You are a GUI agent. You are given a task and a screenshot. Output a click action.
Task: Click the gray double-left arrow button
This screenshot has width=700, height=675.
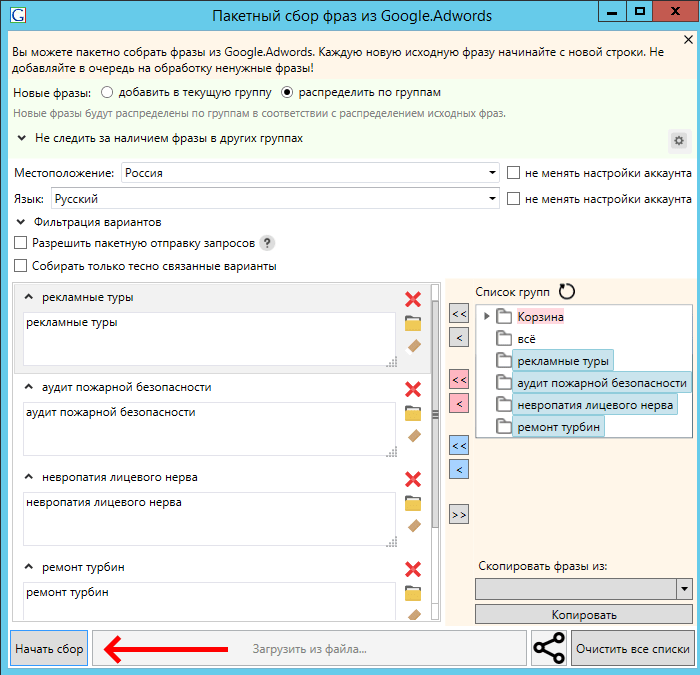coord(459,314)
